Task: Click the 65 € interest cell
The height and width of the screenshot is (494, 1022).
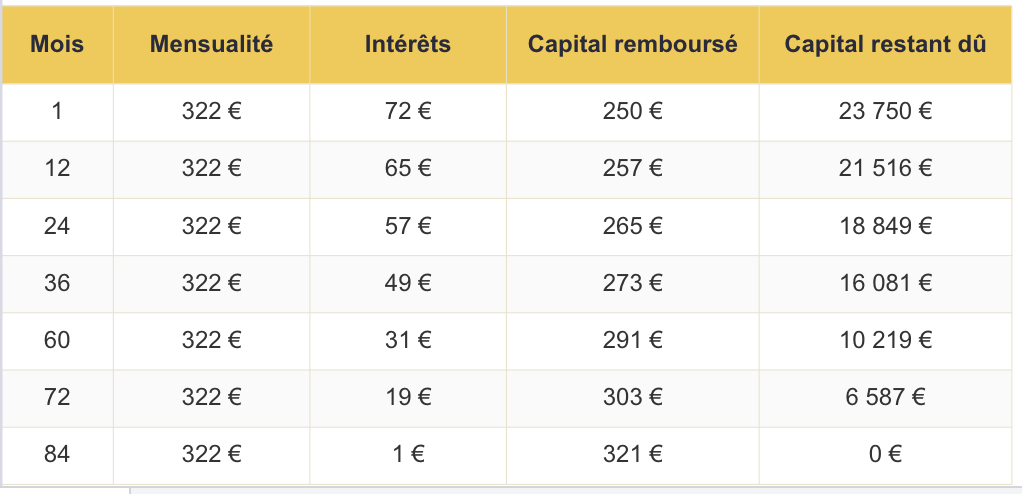Action: coord(408,169)
